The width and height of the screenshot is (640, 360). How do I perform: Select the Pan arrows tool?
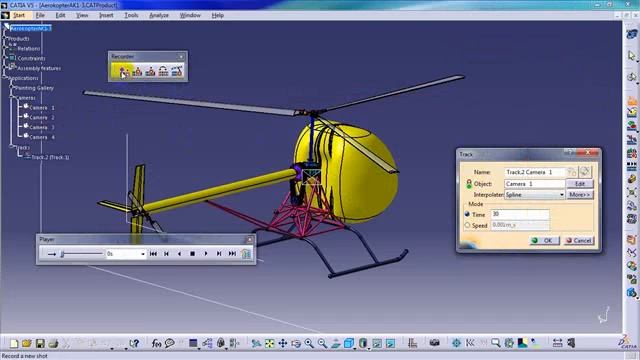pos(282,344)
